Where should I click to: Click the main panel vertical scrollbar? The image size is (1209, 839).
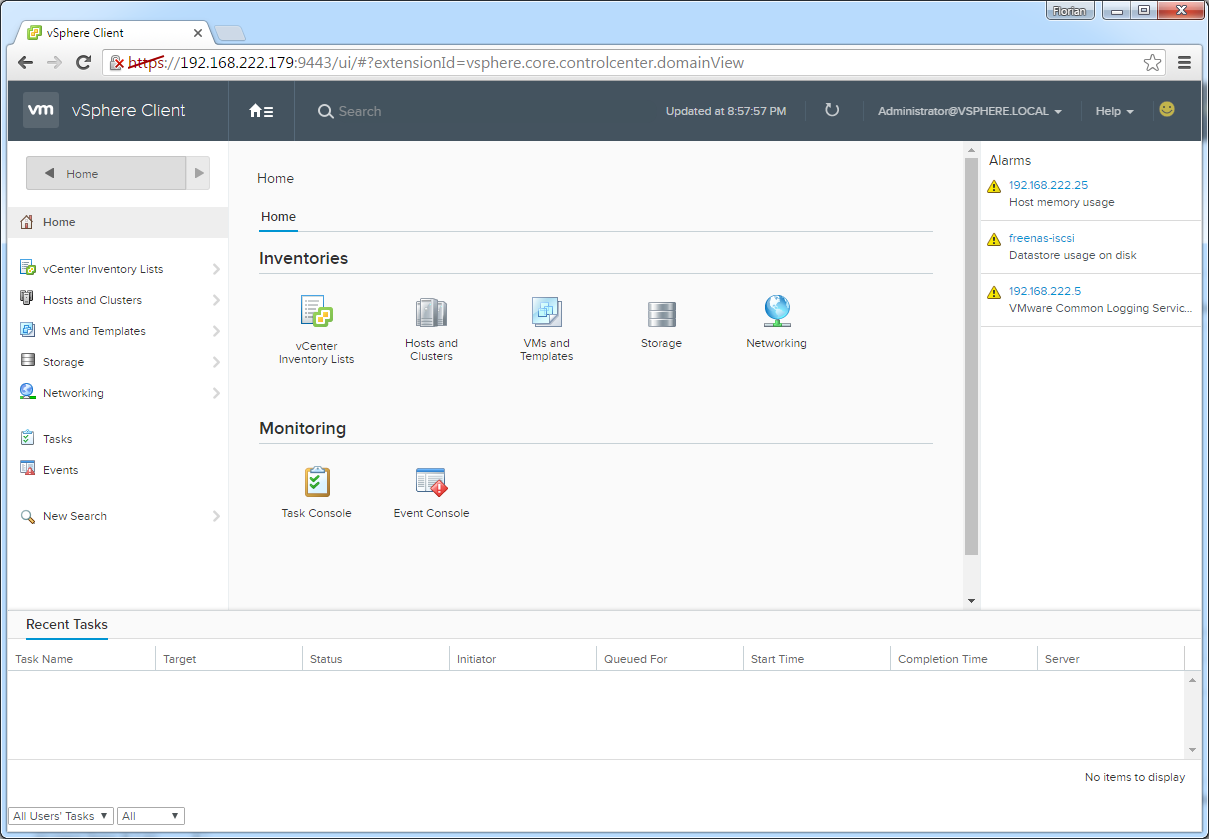971,356
